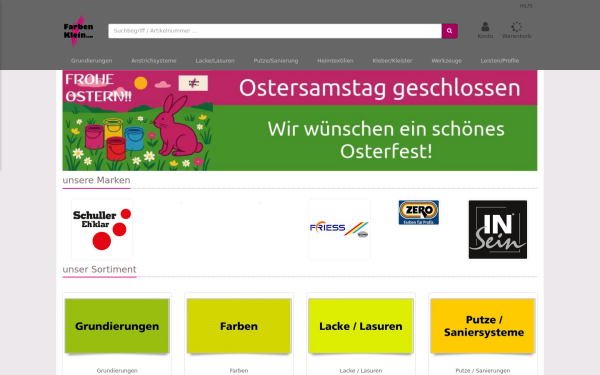The height and width of the screenshot is (375, 600).
Task: Select the IN Sein brand logo
Action: (x=498, y=229)
